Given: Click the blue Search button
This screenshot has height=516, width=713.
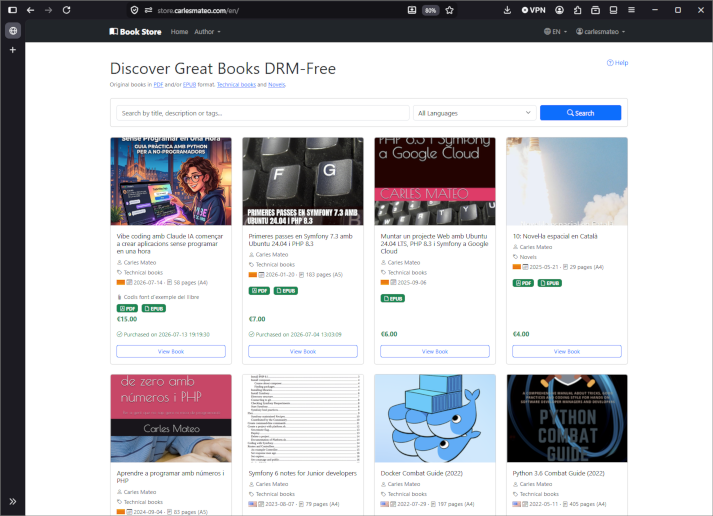Looking at the screenshot, I should [x=580, y=113].
